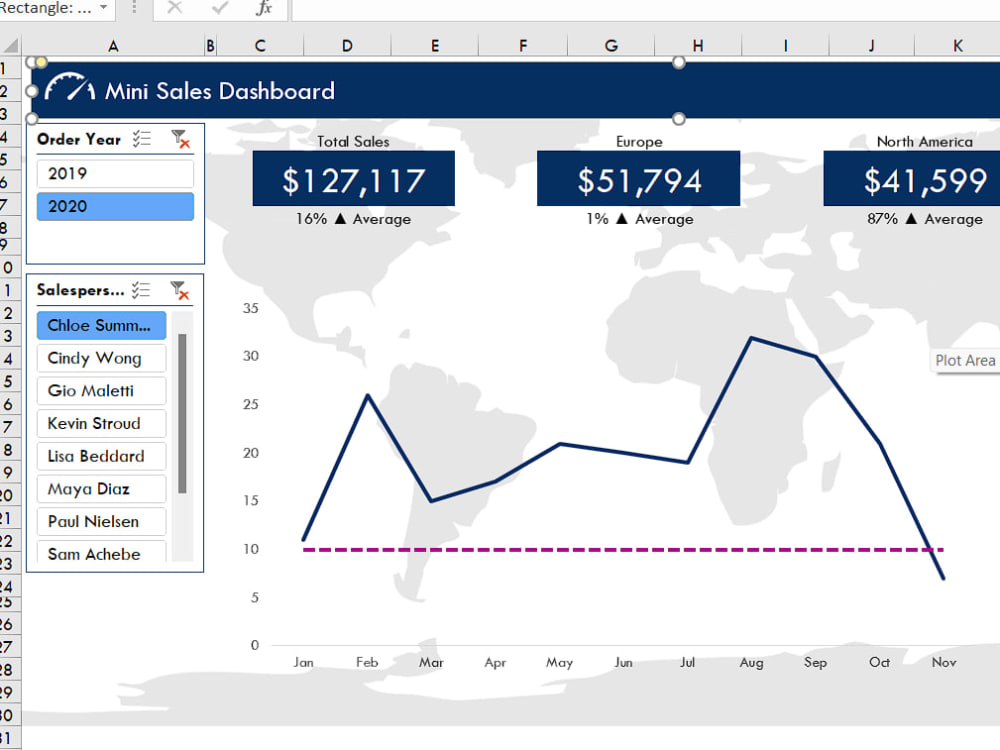Click the Salesperson slicer scrollbar thumb

pos(182,413)
